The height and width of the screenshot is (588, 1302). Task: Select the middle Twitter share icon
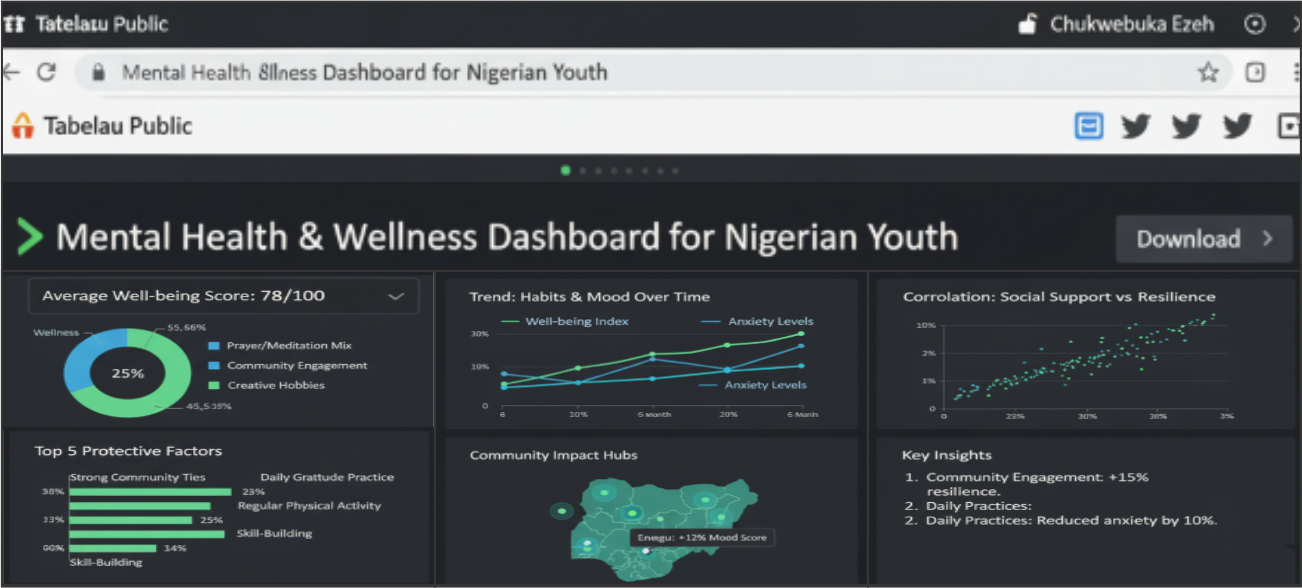coord(1186,125)
